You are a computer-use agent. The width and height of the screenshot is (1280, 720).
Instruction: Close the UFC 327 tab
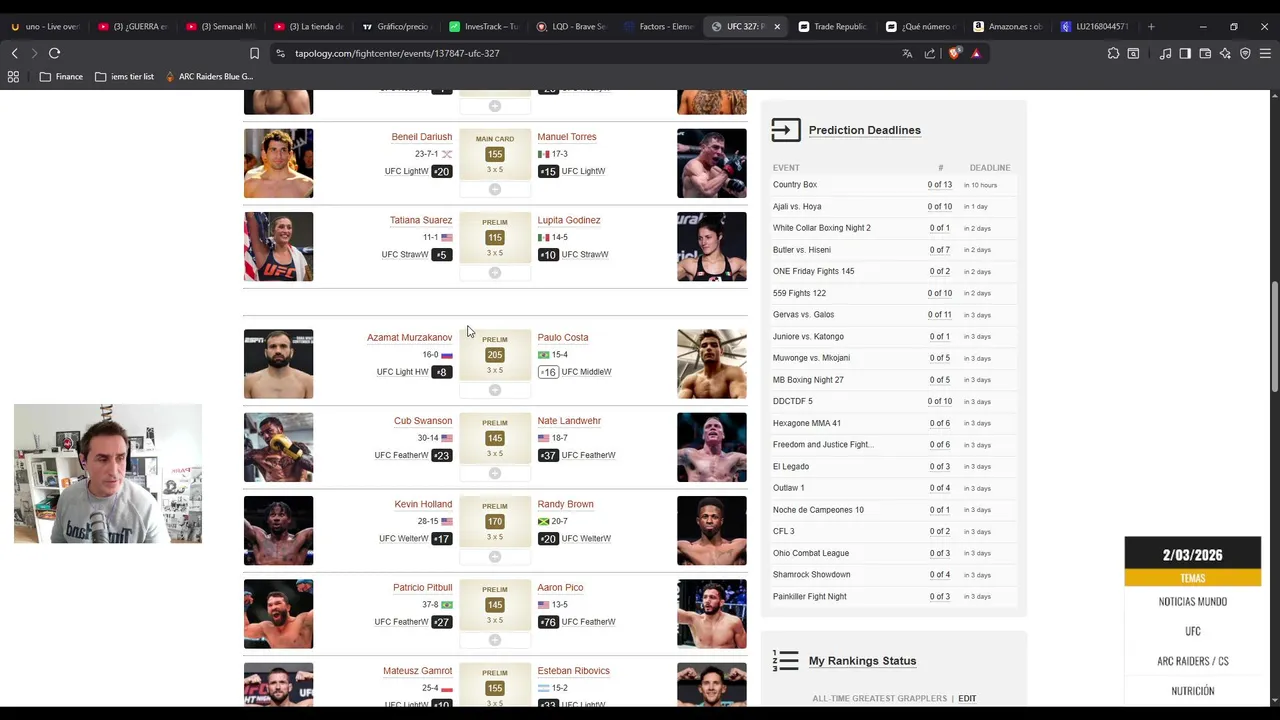pos(777,26)
